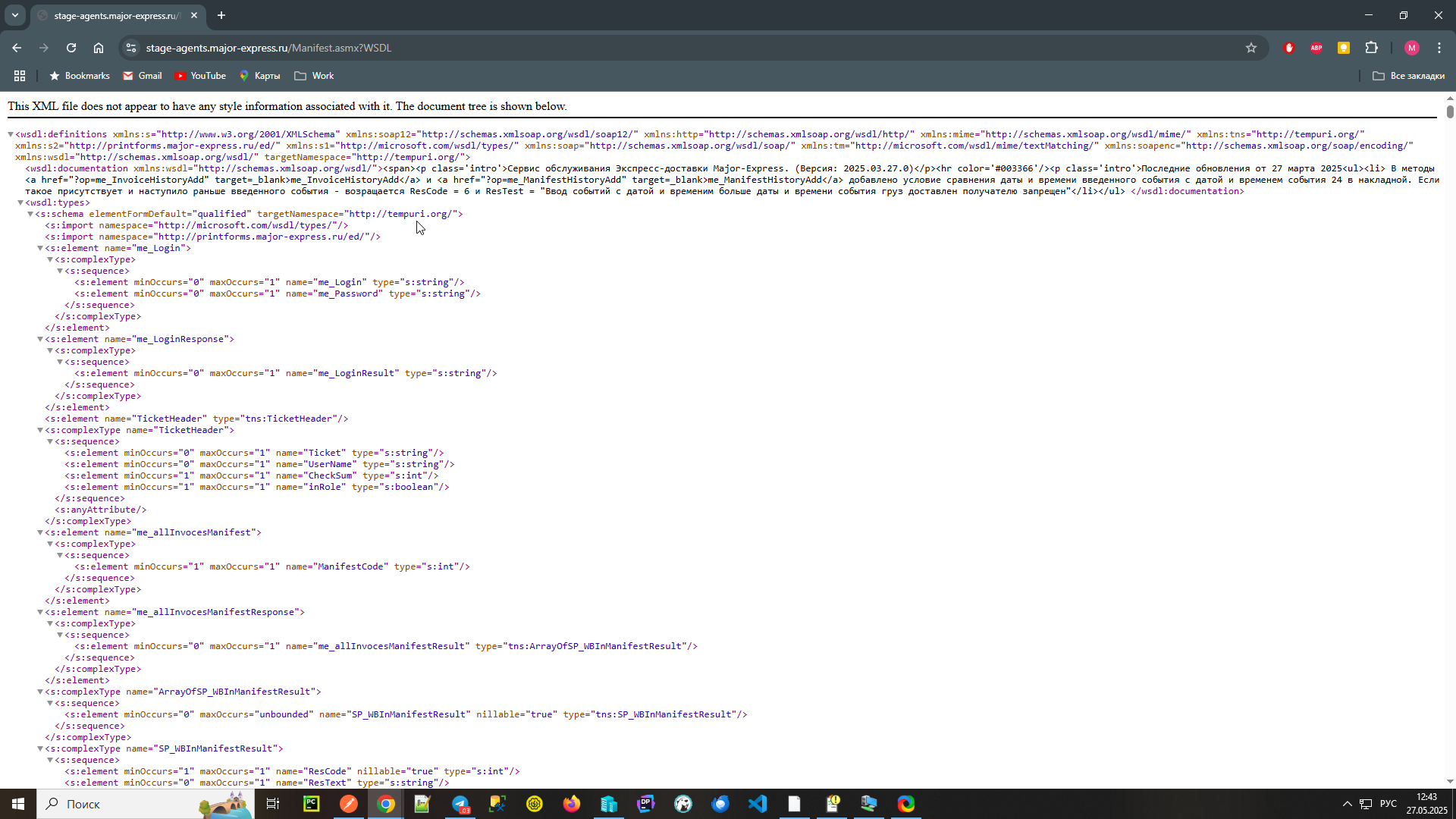Open Postman from the taskbar
Viewport: 1456px width, 819px height.
[349, 804]
